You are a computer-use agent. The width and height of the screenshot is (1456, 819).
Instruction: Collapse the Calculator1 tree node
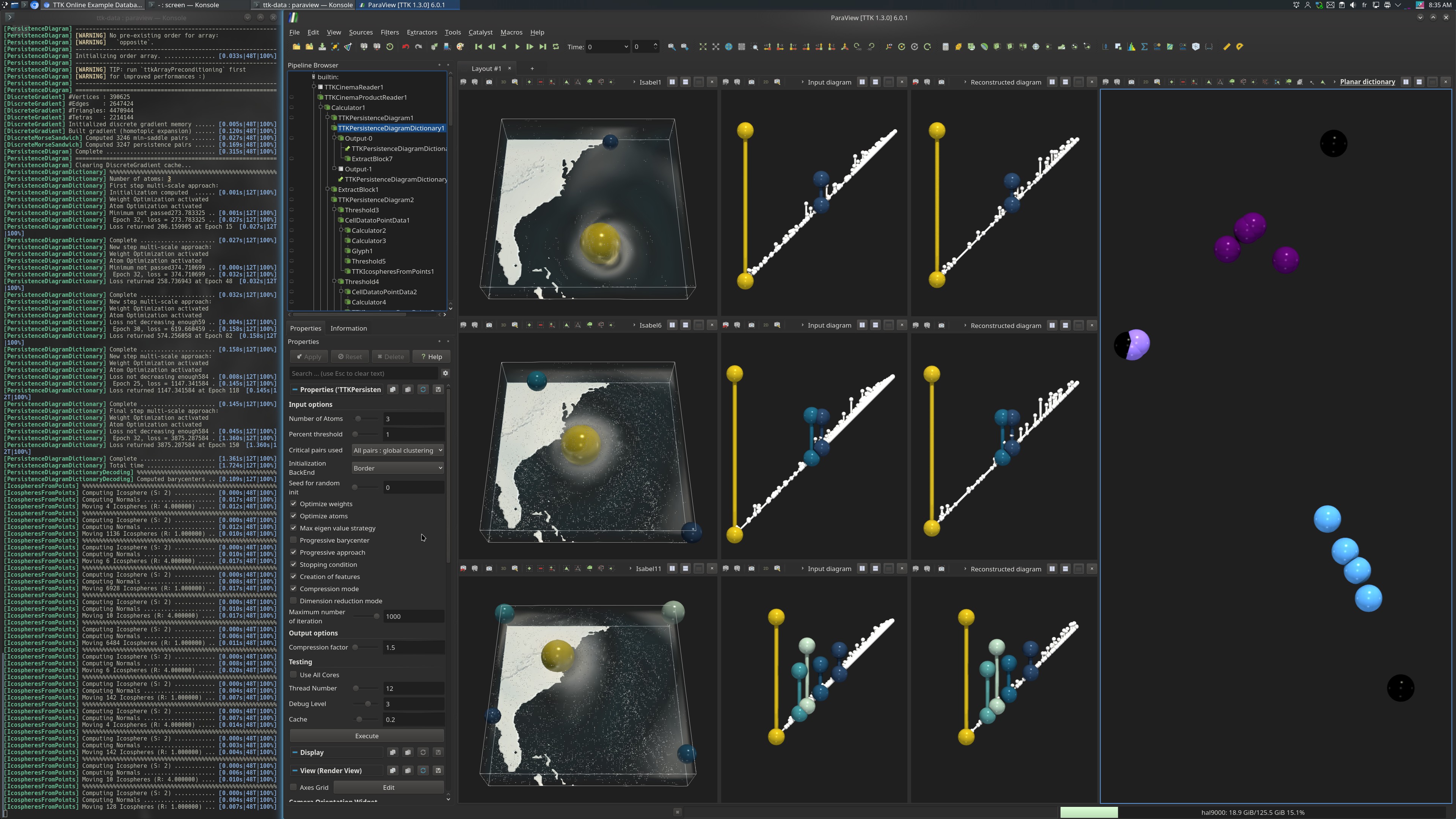point(320,107)
